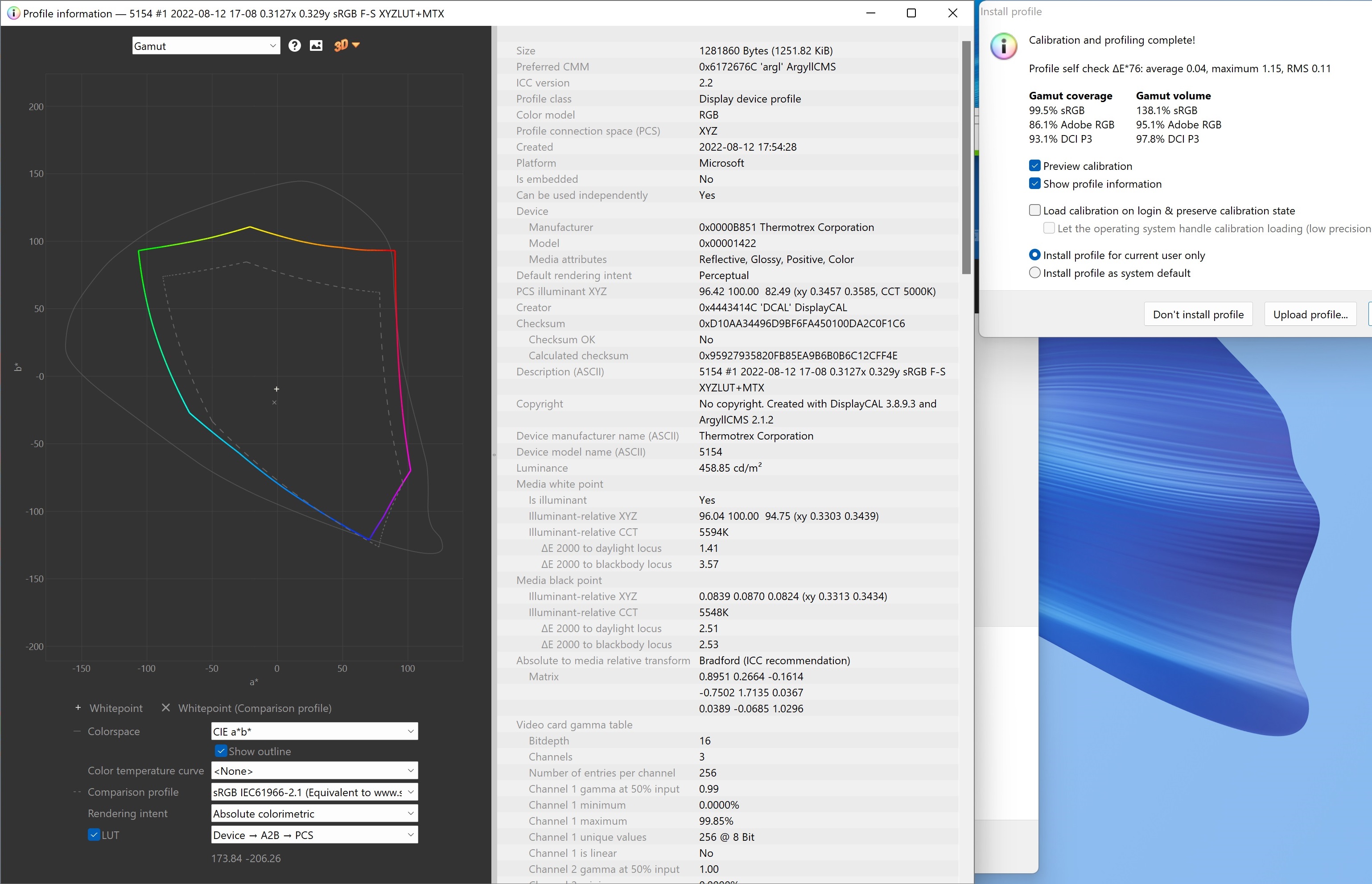Viewport: 1372px width, 884px height.
Task: Disable the Show outline checkbox
Action: 221,751
